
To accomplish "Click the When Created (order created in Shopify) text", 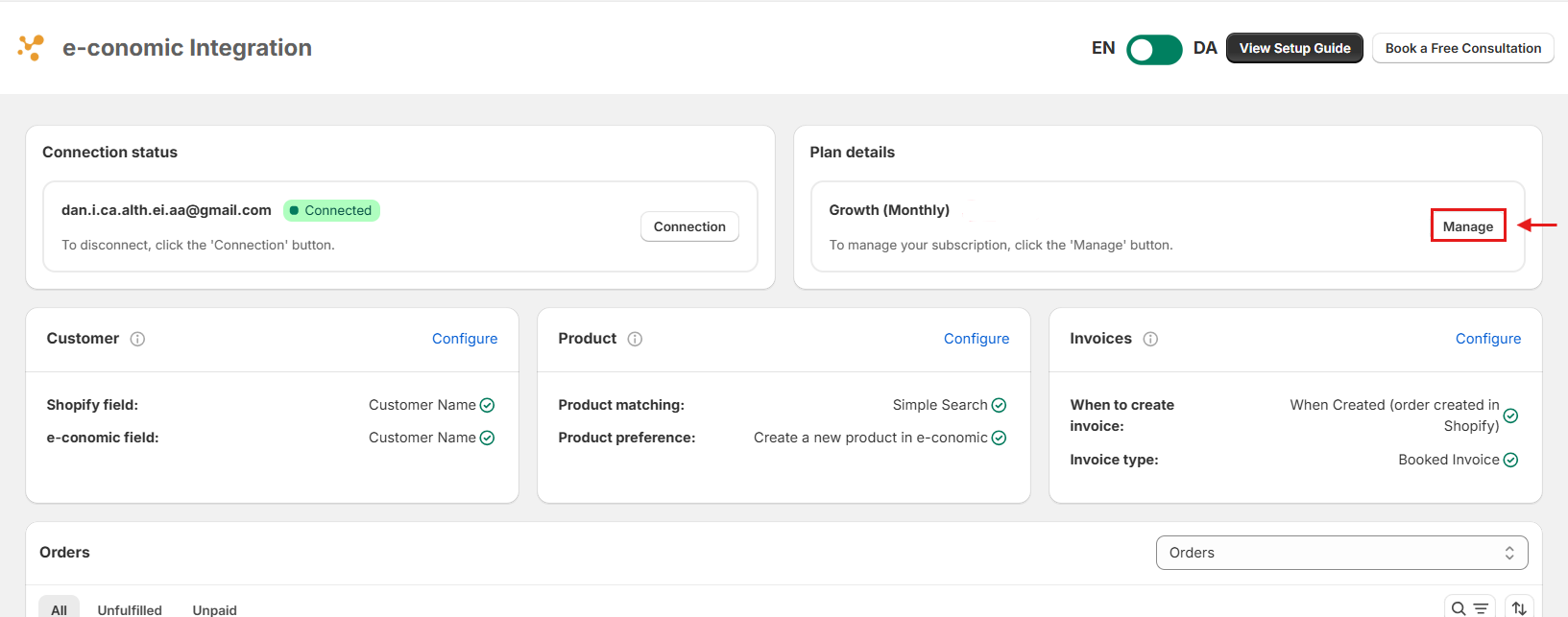I will [x=1394, y=415].
